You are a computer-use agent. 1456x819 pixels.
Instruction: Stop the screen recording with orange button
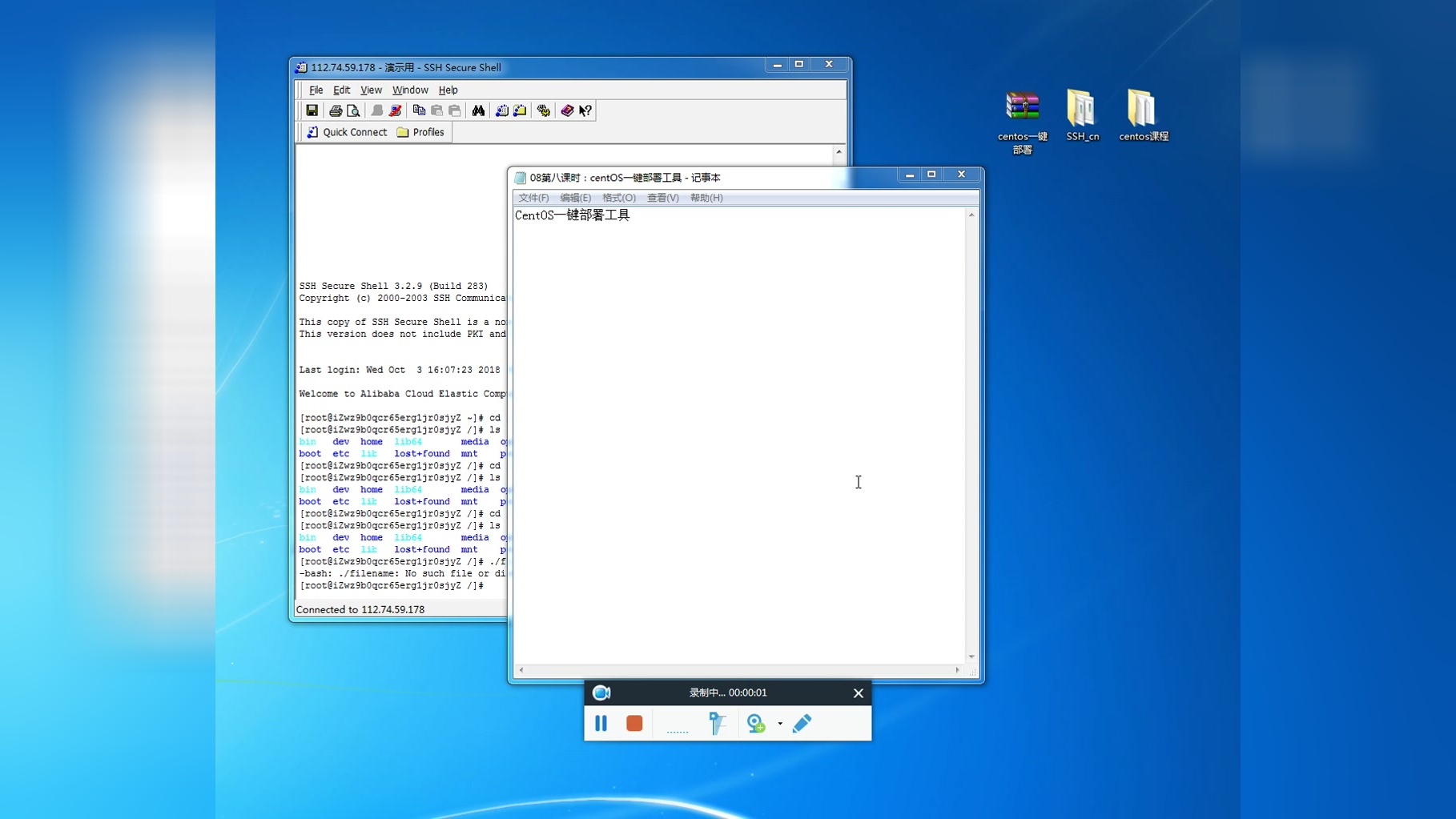(634, 723)
